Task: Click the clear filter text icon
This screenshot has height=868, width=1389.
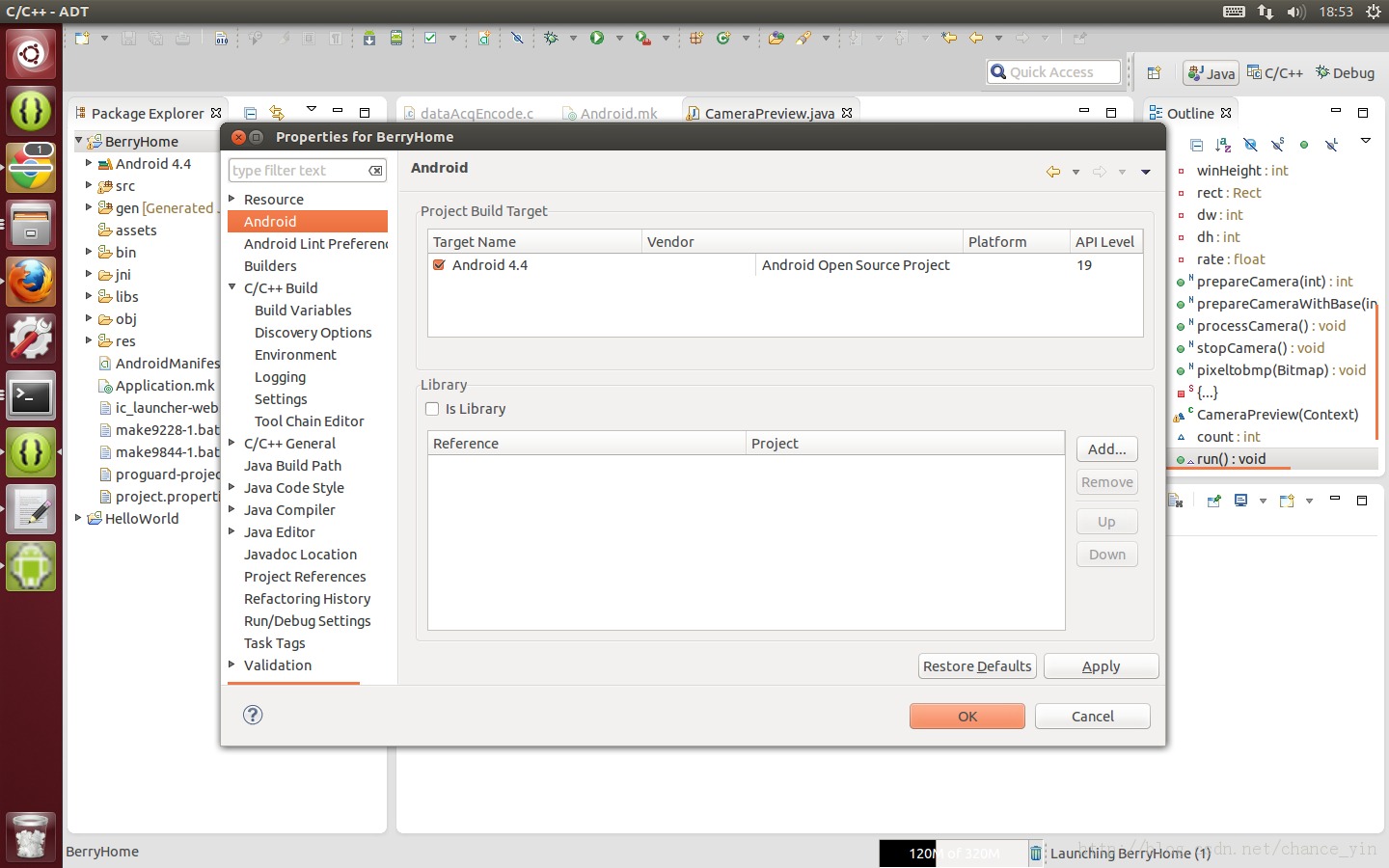Action: 375,171
